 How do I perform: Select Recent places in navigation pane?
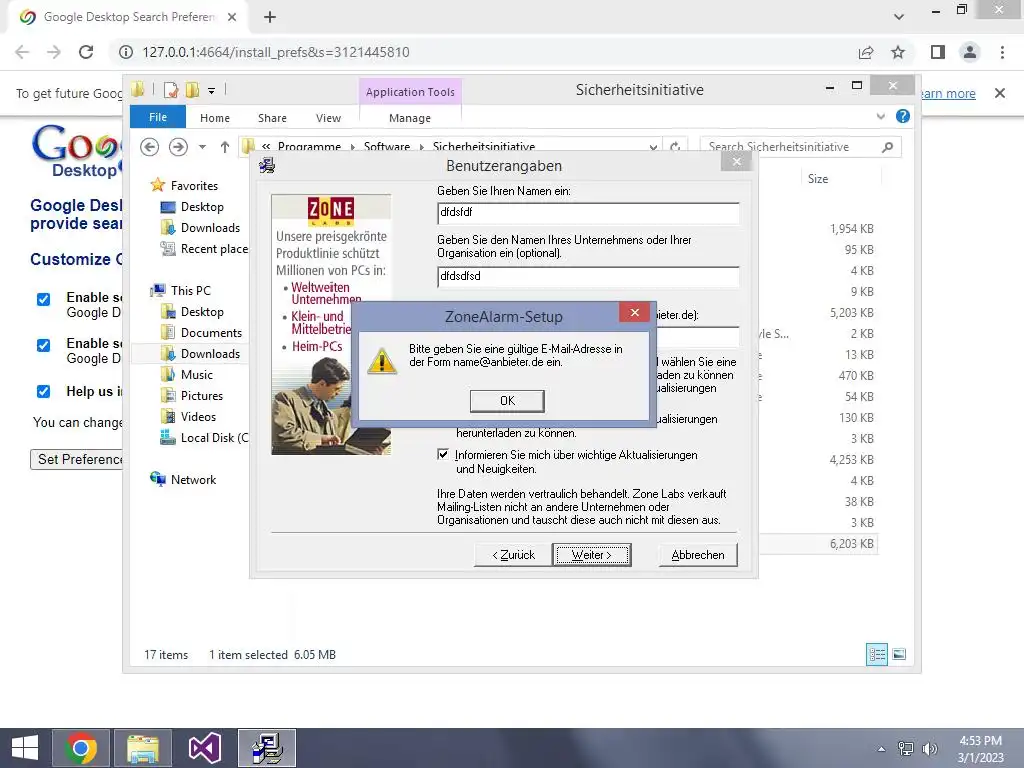point(214,249)
